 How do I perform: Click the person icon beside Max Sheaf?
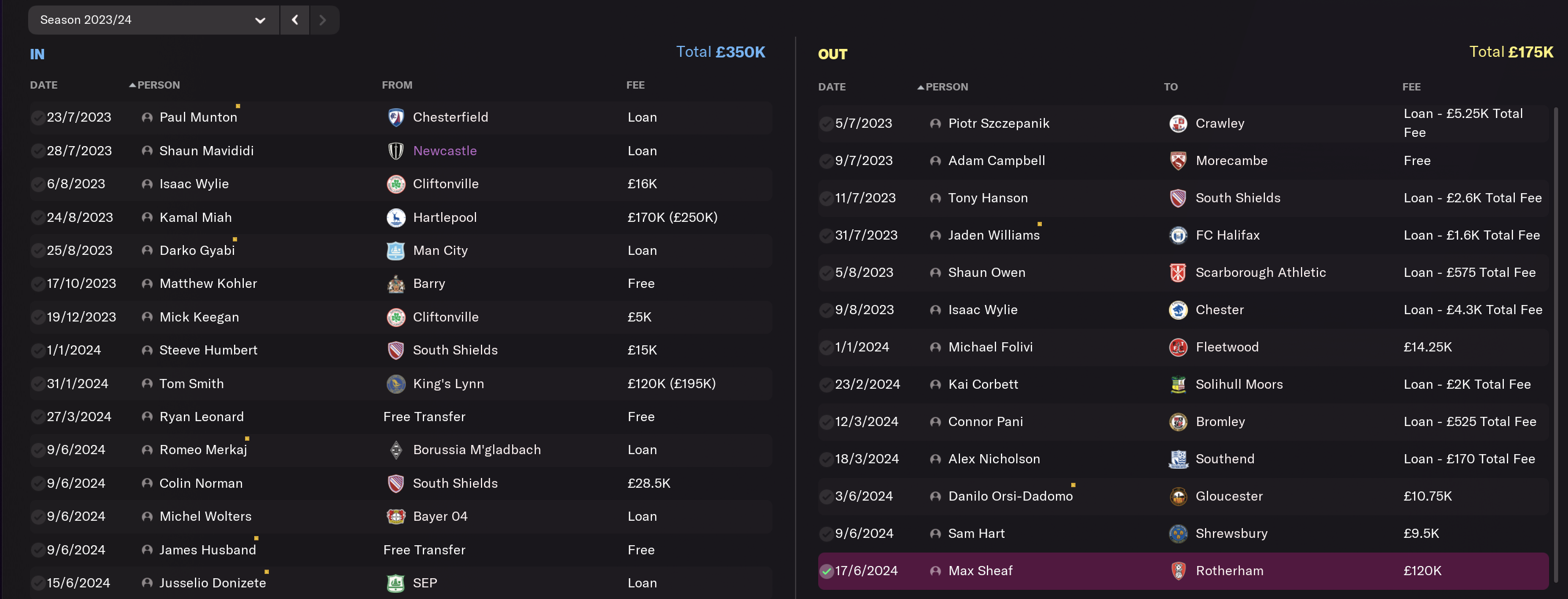(936, 571)
